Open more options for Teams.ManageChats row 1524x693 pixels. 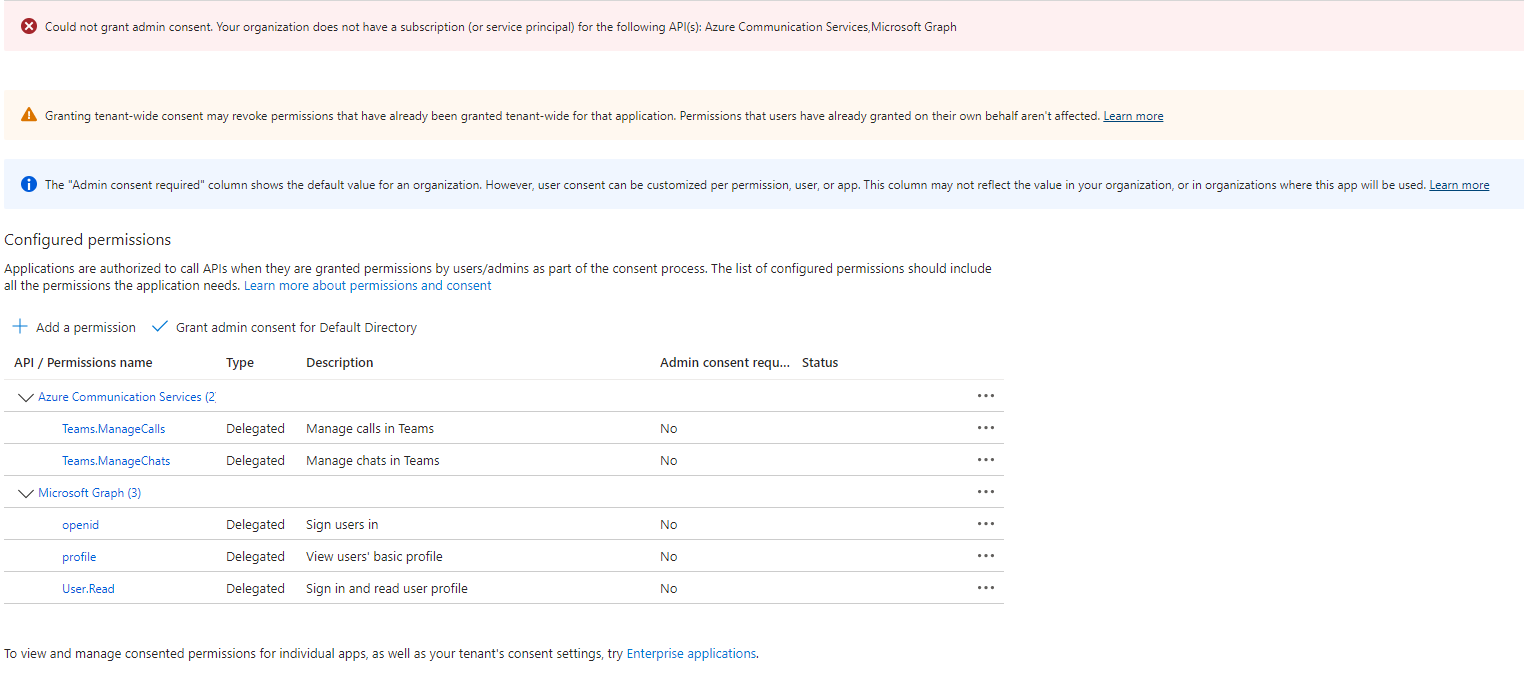tap(986, 460)
